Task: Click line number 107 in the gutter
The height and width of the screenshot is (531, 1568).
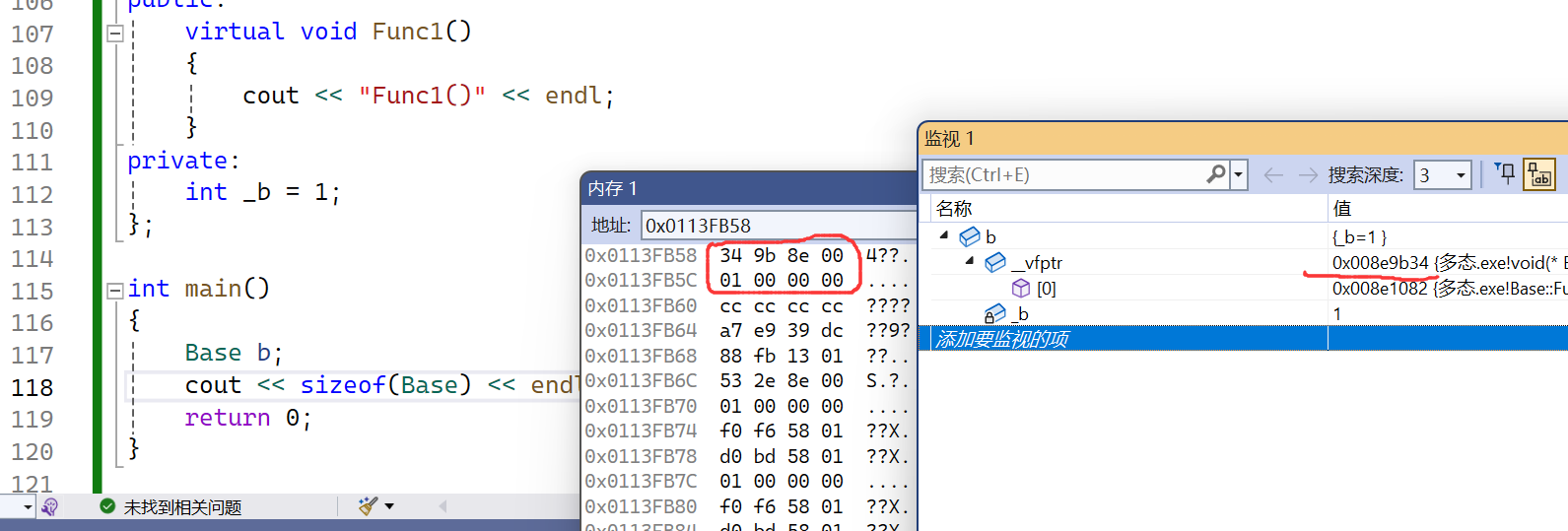Action: click(x=33, y=33)
